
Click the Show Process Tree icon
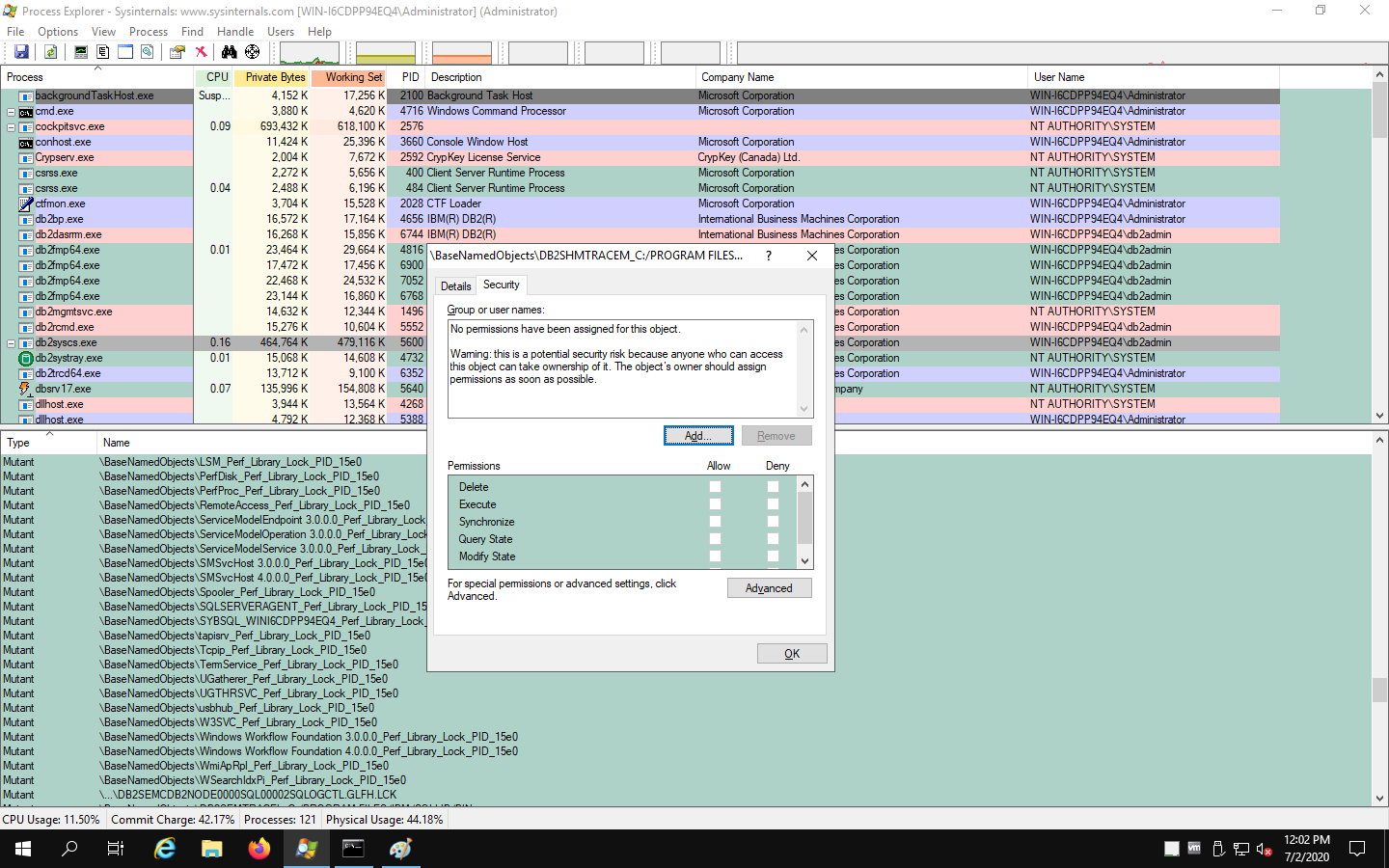[102, 51]
